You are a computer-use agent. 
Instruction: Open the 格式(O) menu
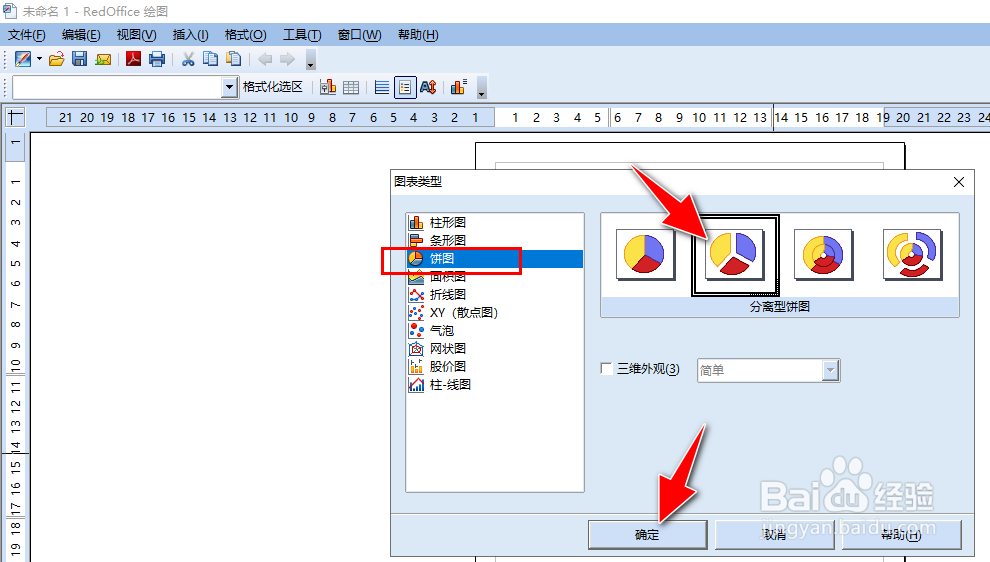click(x=246, y=35)
